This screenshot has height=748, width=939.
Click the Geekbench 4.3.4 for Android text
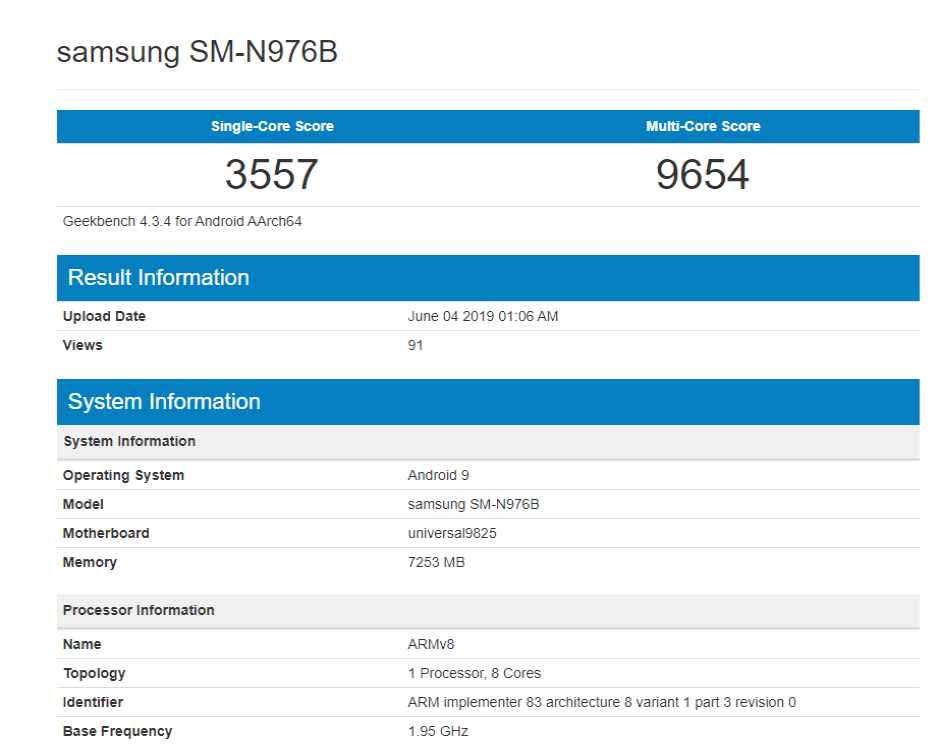tap(182, 221)
